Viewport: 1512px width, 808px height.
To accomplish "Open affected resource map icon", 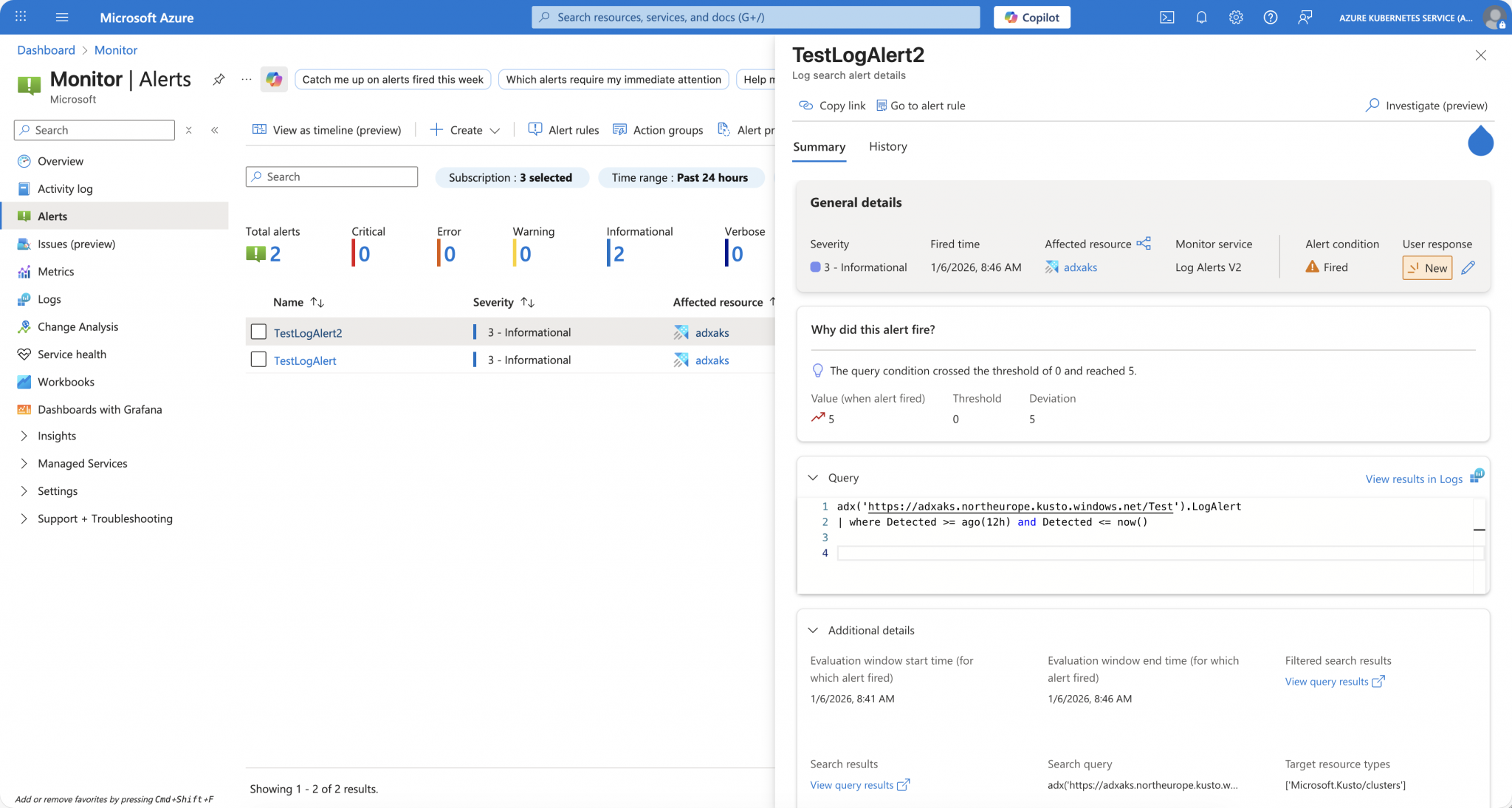I will coord(1144,243).
